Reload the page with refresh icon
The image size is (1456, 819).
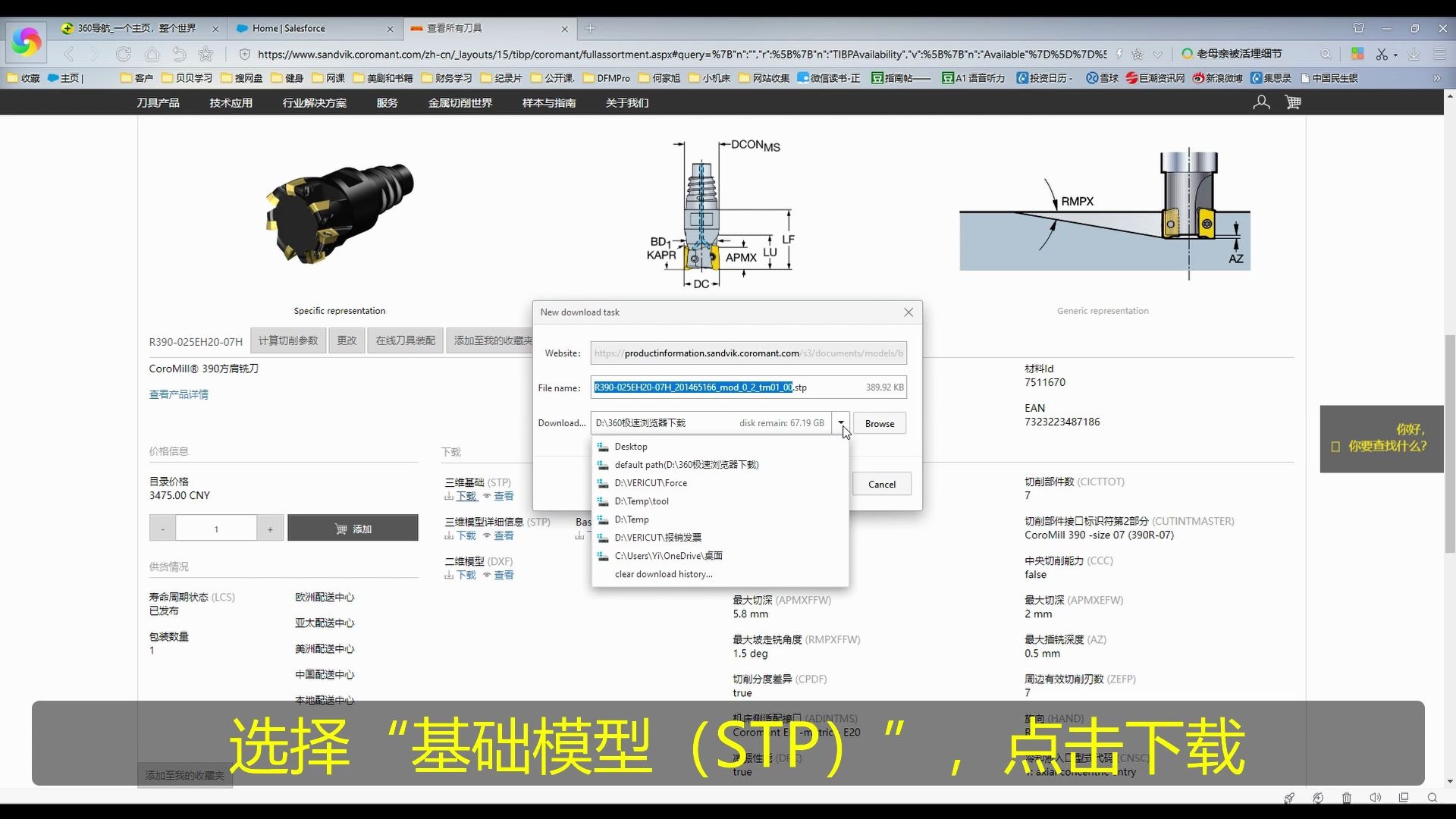(123, 54)
